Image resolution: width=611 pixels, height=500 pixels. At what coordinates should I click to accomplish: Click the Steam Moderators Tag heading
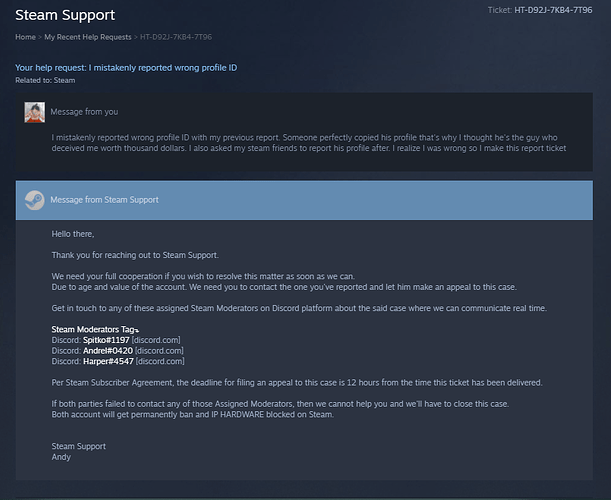[x=95, y=329]
